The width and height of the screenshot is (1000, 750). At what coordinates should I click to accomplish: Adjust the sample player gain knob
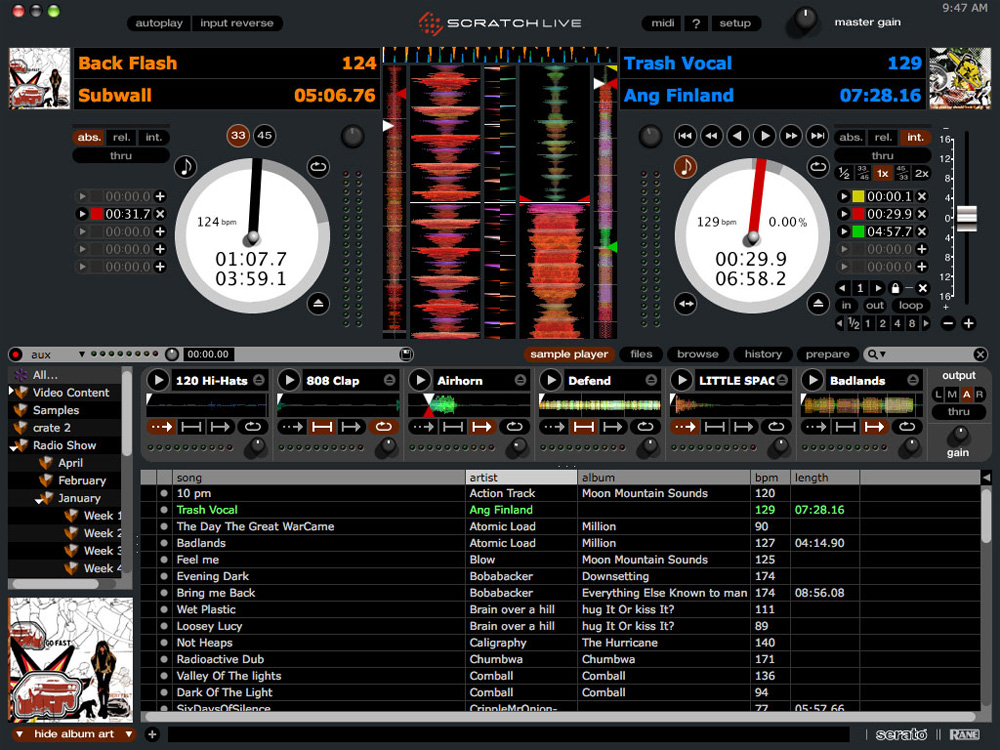click(x=957, y=435)
